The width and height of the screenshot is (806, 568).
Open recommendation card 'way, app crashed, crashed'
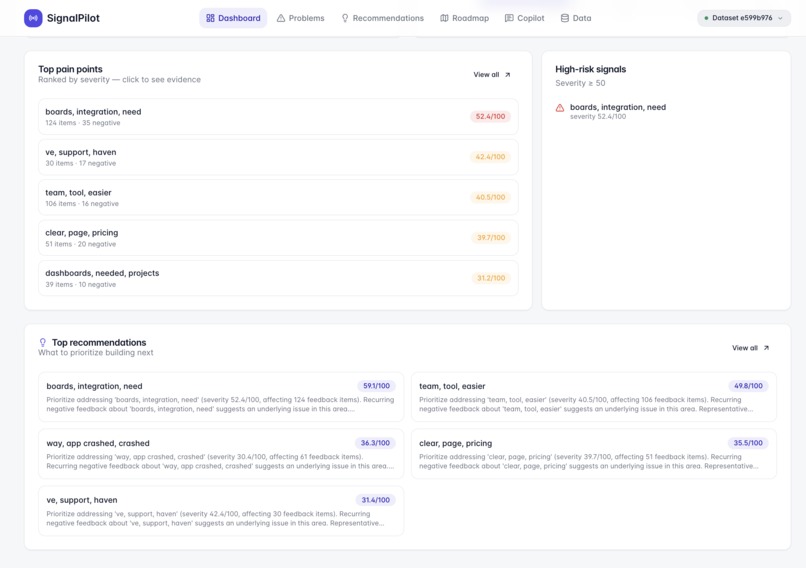[x=221, y=454]
